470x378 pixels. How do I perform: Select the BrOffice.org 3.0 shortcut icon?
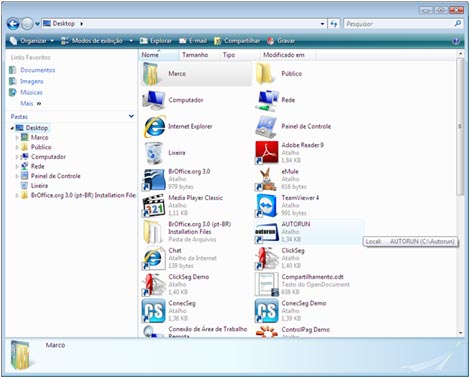point(154,179)
